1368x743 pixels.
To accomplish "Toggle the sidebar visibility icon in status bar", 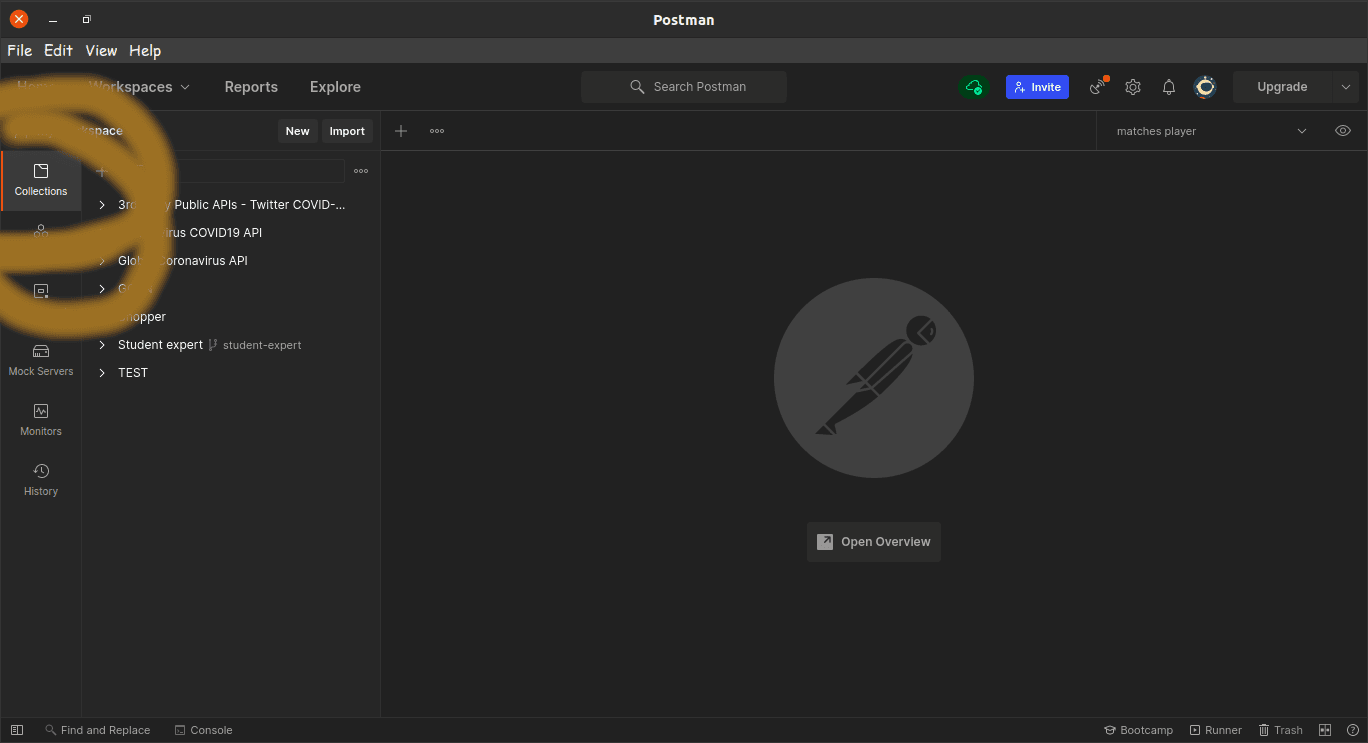I will pos(17,730).
